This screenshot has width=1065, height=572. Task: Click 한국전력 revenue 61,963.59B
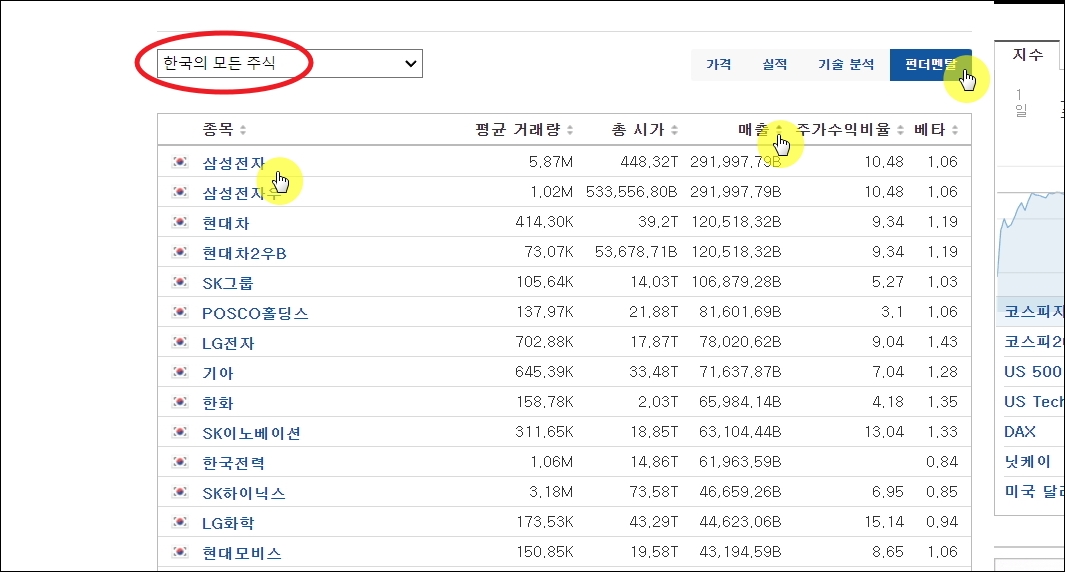740,462
